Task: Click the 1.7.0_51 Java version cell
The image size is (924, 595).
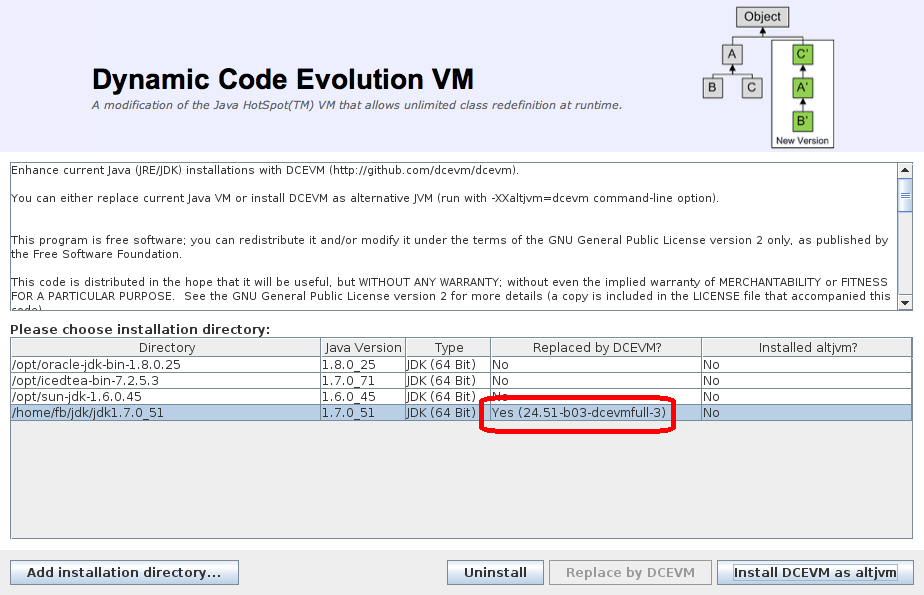Action: [x=363, y=412]
